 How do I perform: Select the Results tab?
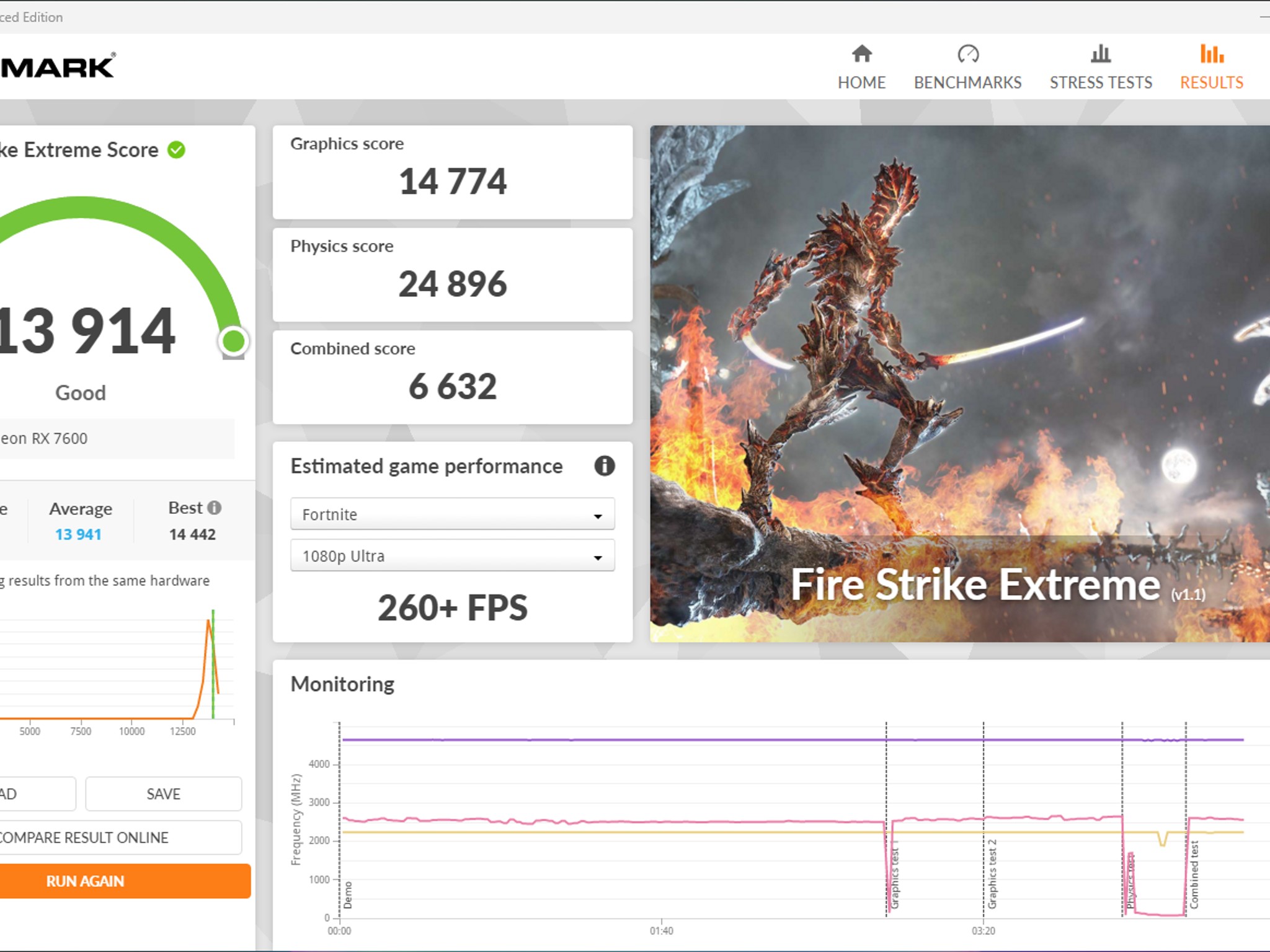click(x=1211, y=67)
